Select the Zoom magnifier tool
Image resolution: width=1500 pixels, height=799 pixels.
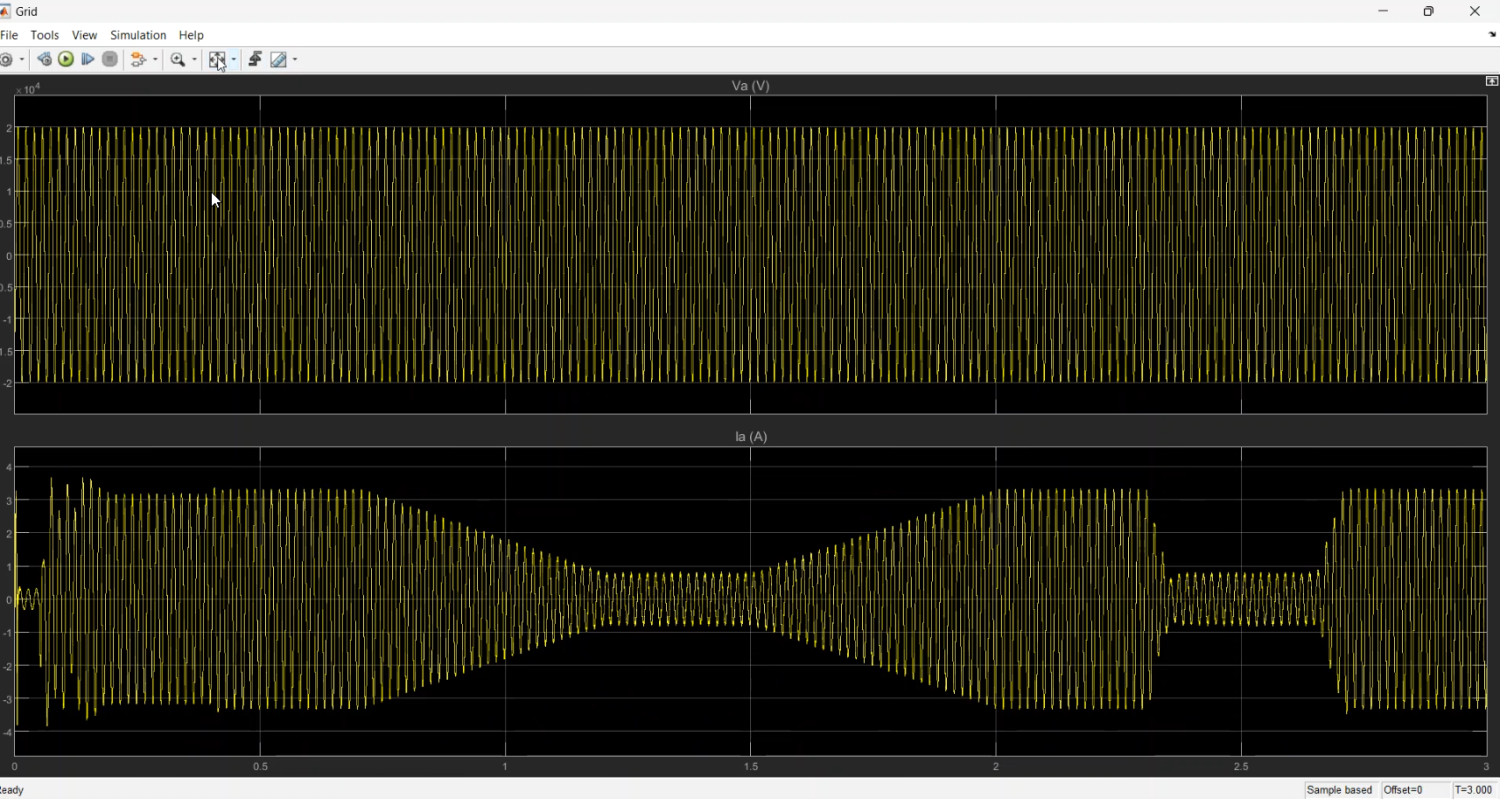[177, 60]
